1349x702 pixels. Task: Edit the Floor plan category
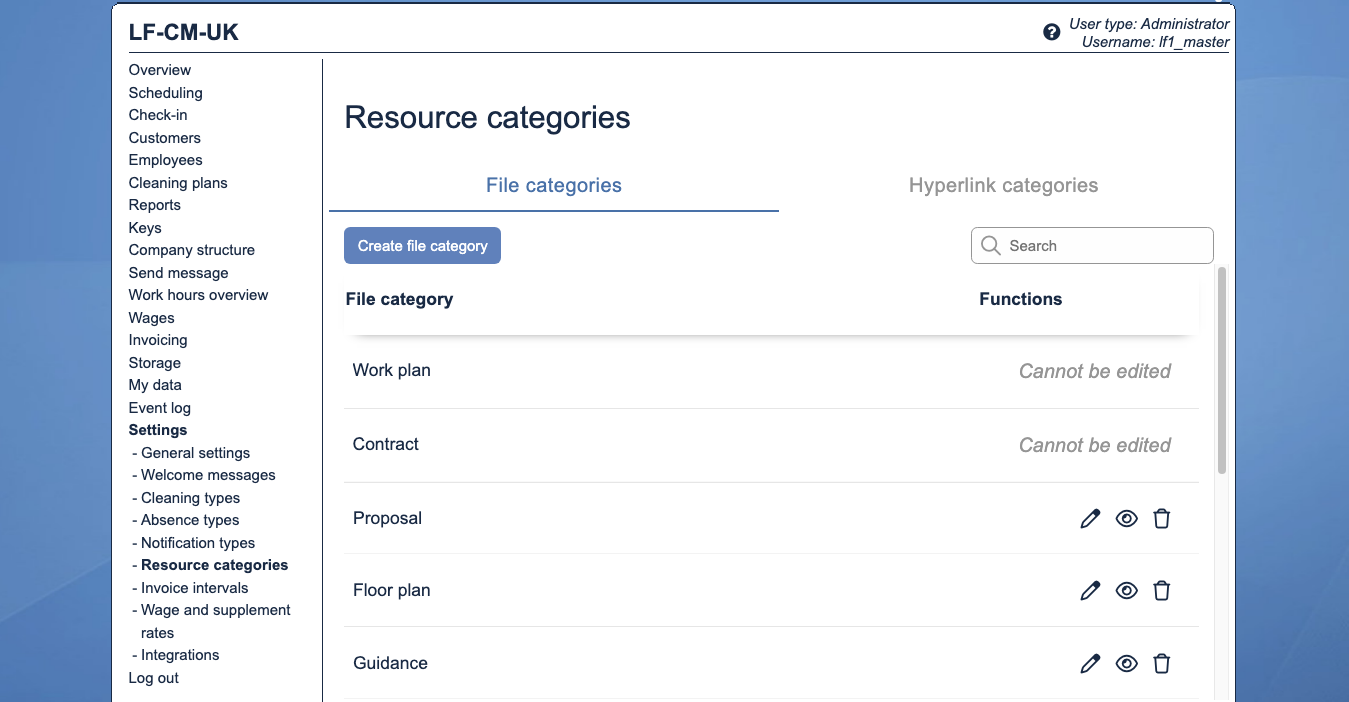coord(1090,590)
